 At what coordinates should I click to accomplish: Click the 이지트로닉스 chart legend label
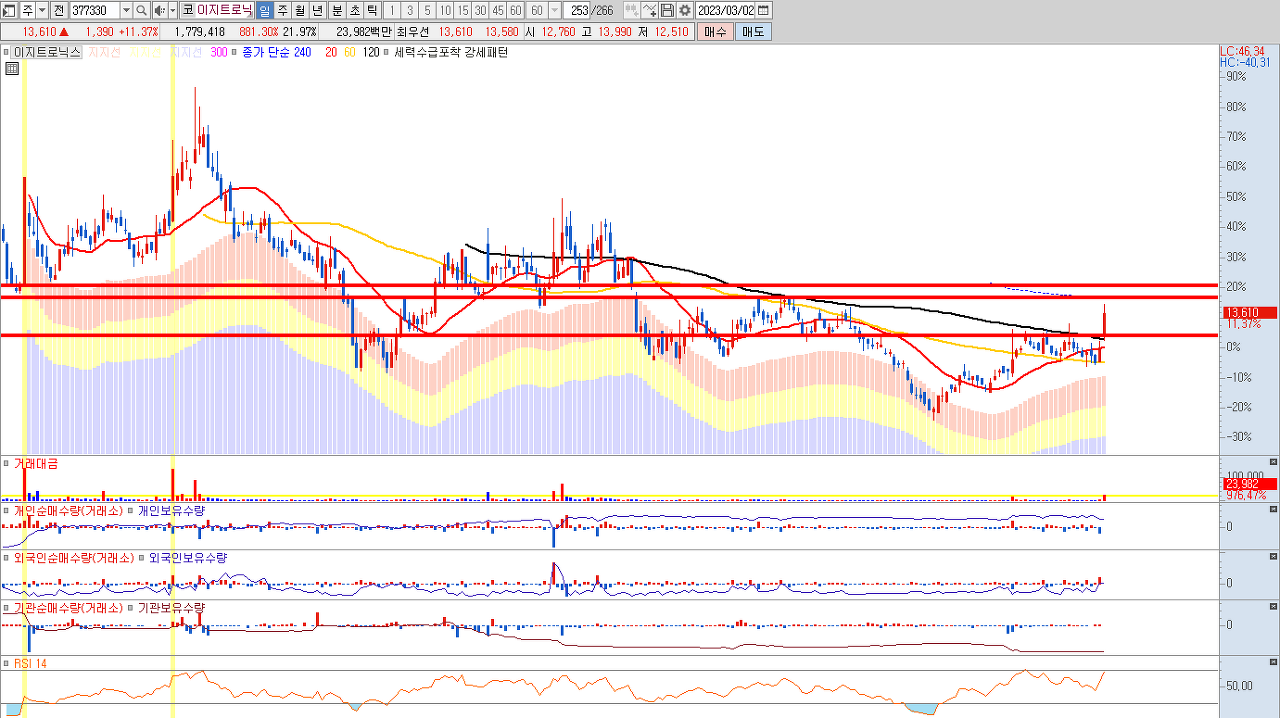click(x=46, y=52)
